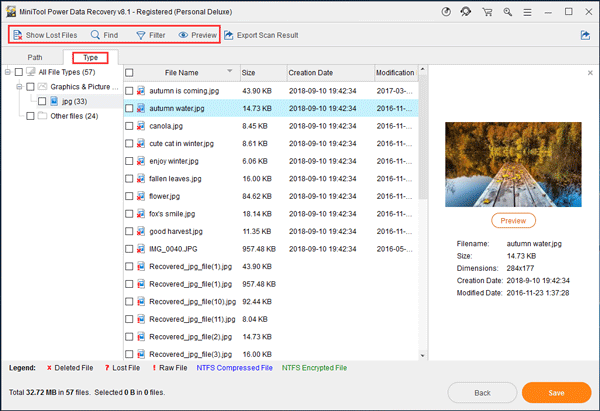Open the Filter tool in toolbar

coord(150,35)
